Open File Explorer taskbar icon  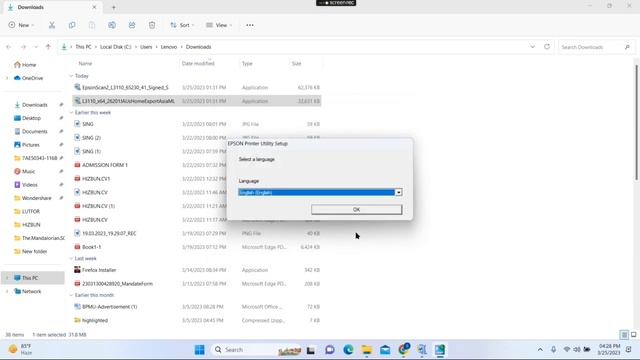tap(367, 350)
